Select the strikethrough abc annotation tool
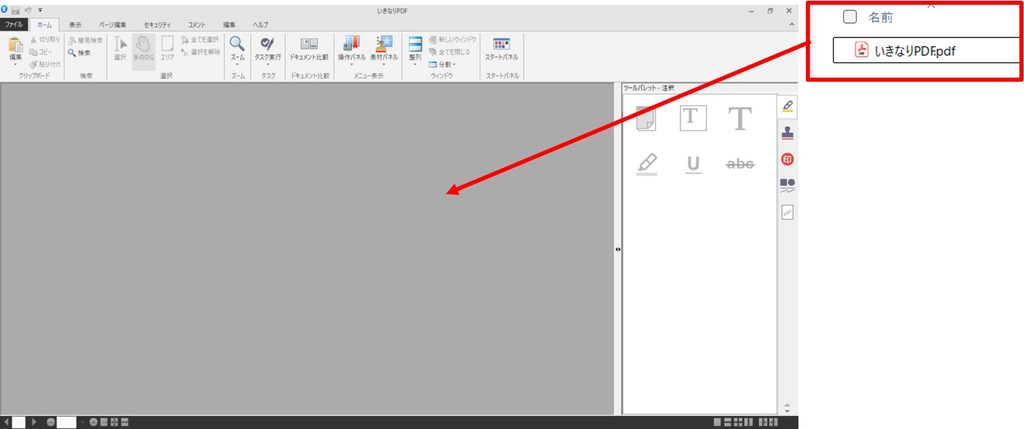The width and height of the screenshot is (1024, 429). pos(740,165)
